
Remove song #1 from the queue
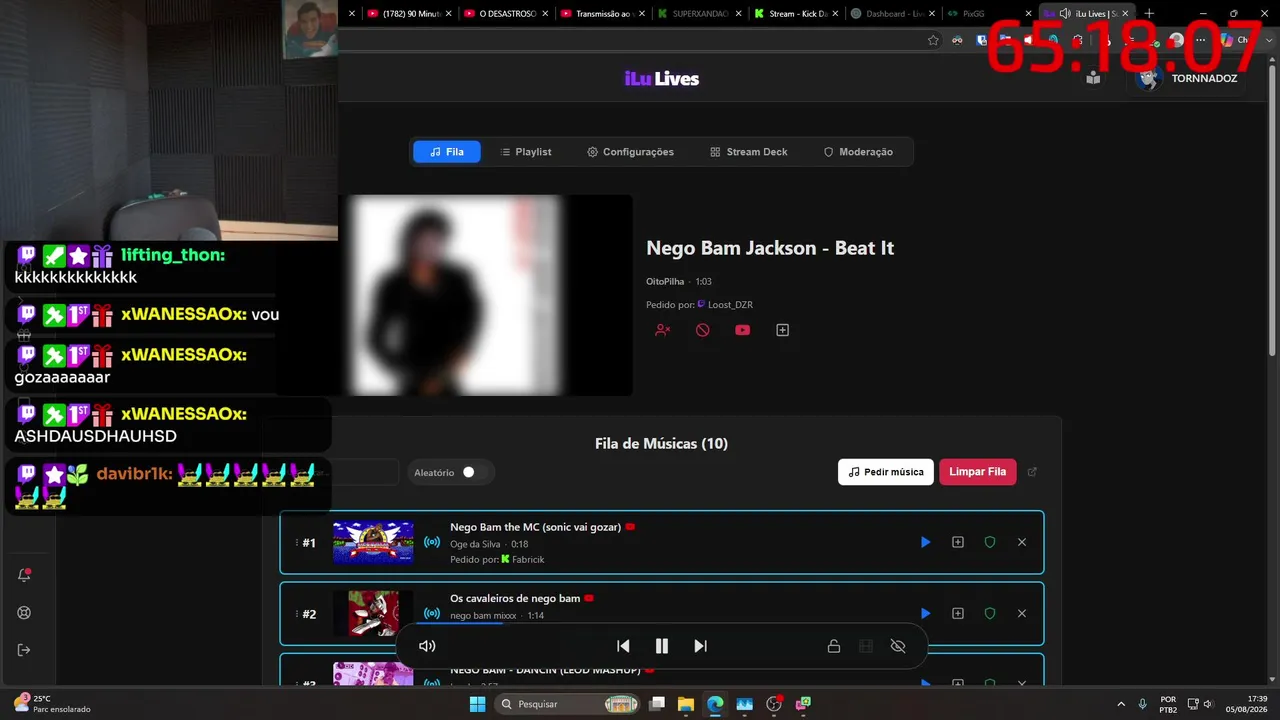(1022, 542)
